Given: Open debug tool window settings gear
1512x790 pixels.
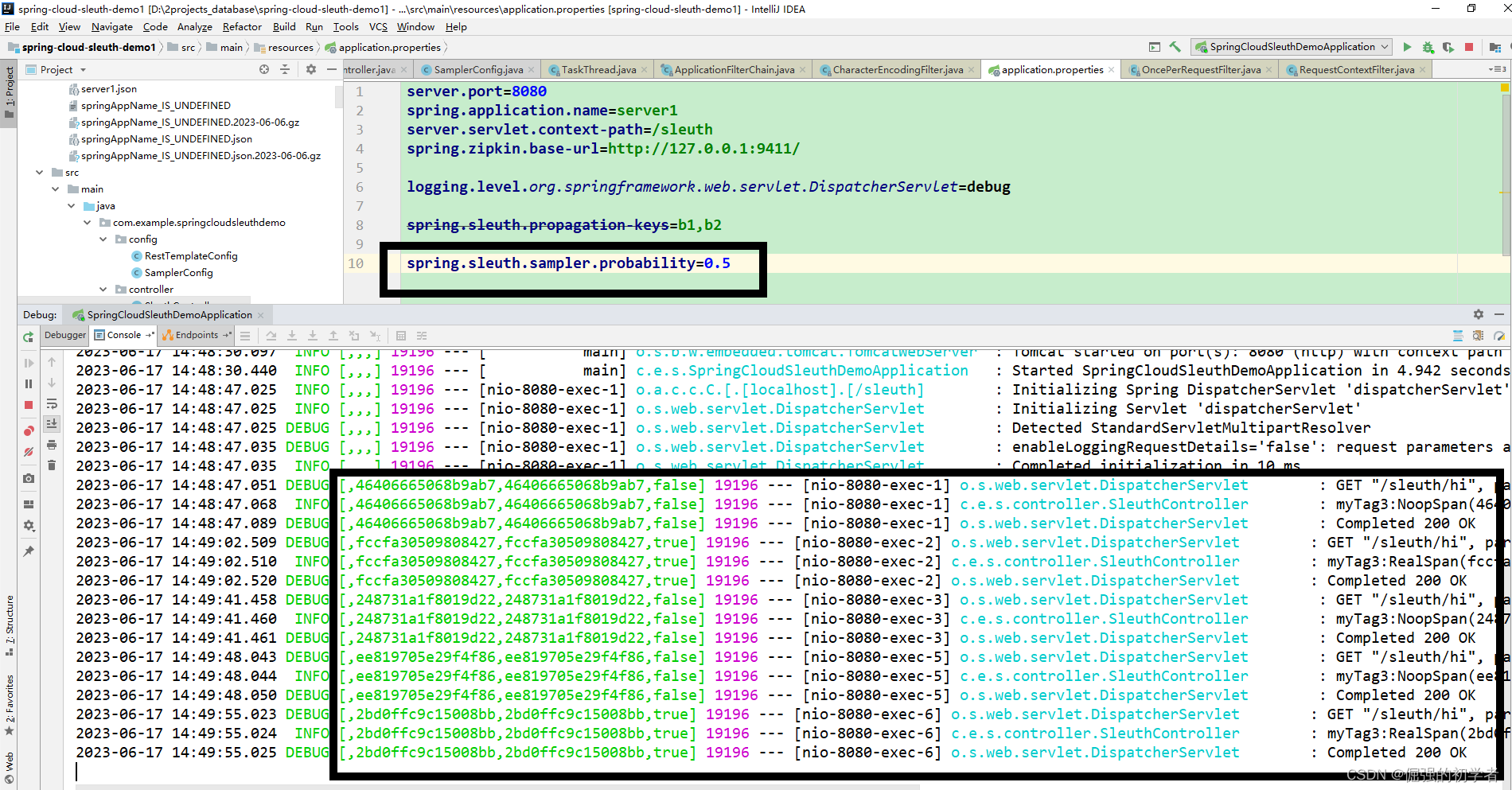Looking at the screenshot, I should pos(1479,315).
